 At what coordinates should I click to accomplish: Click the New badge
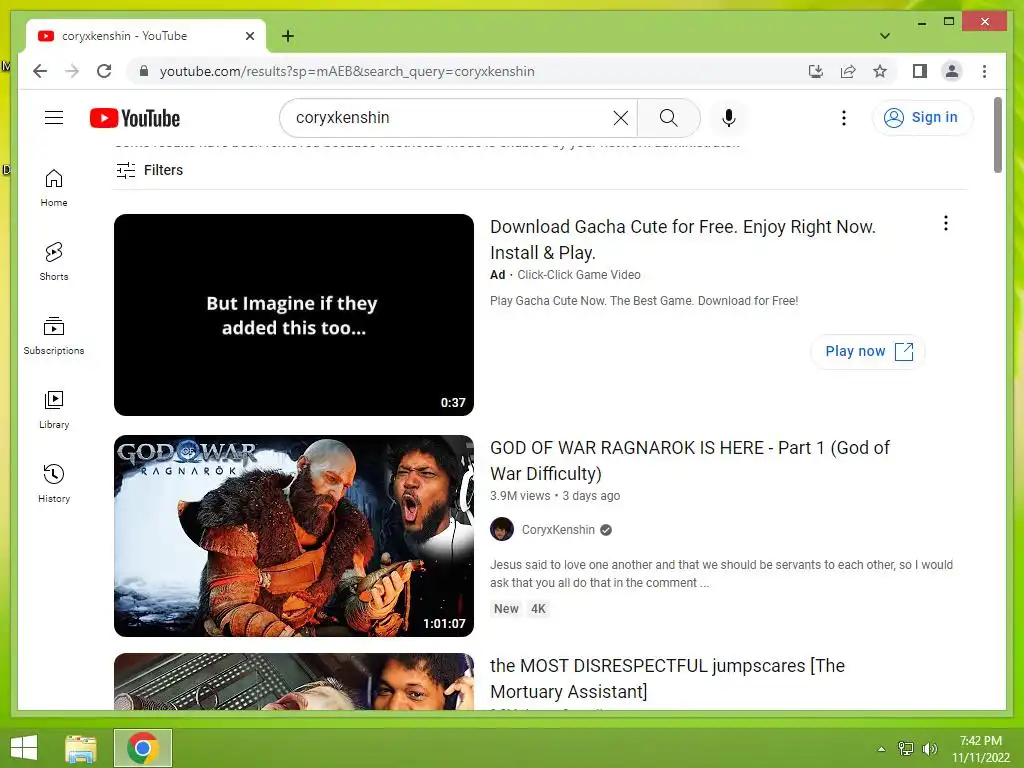tap(506, 609)
